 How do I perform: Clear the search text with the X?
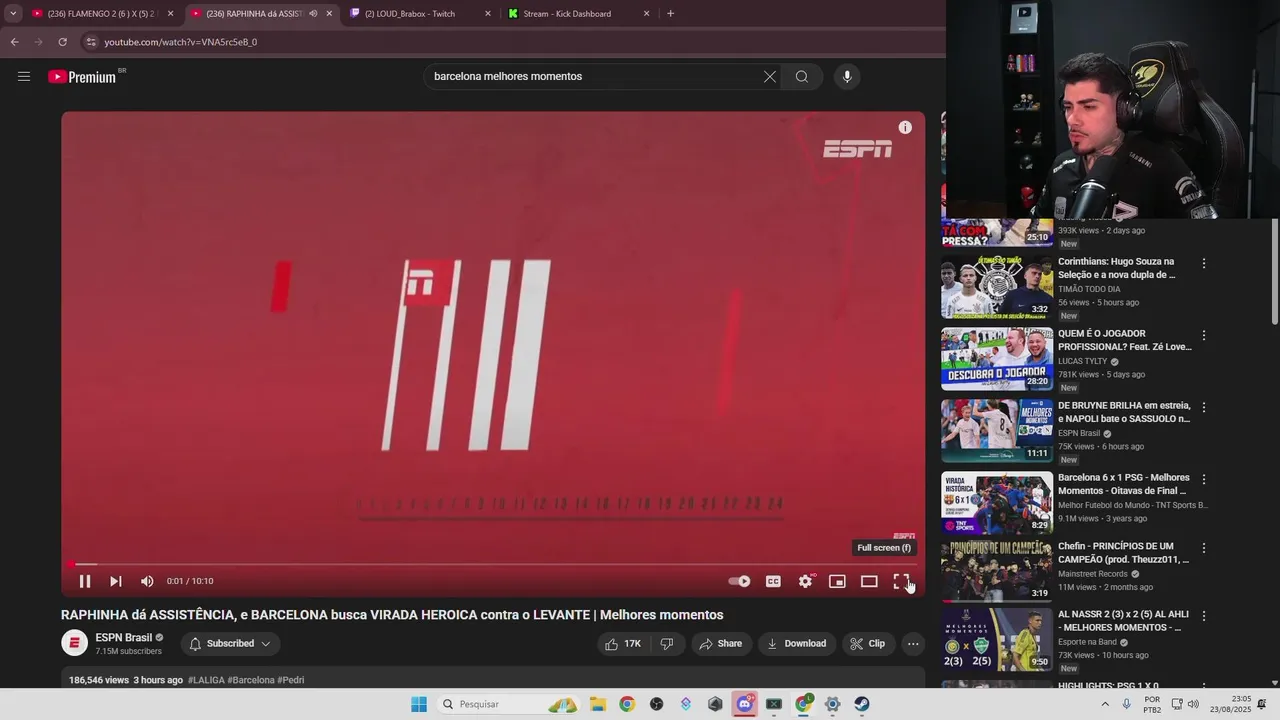point(770,76)
